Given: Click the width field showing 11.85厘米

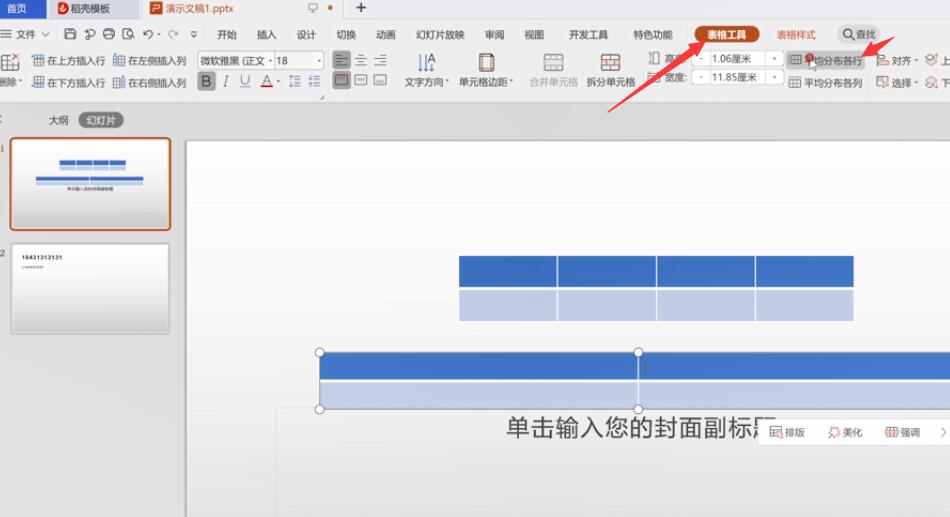Looking at the screenshot, I should (x=736, y=78).
